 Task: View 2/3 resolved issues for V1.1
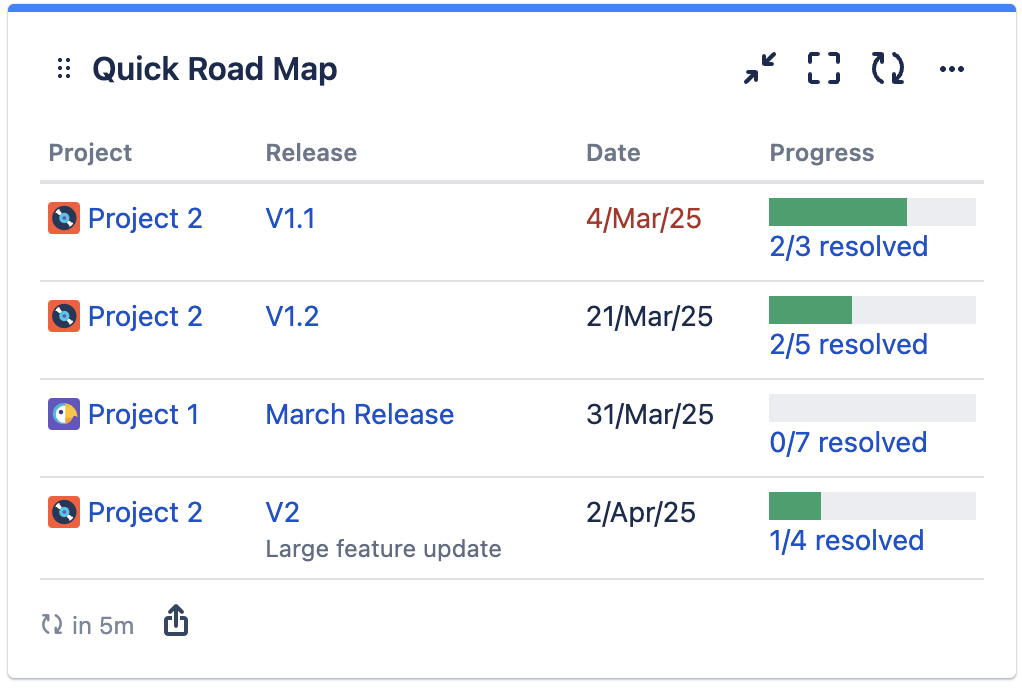849,246
